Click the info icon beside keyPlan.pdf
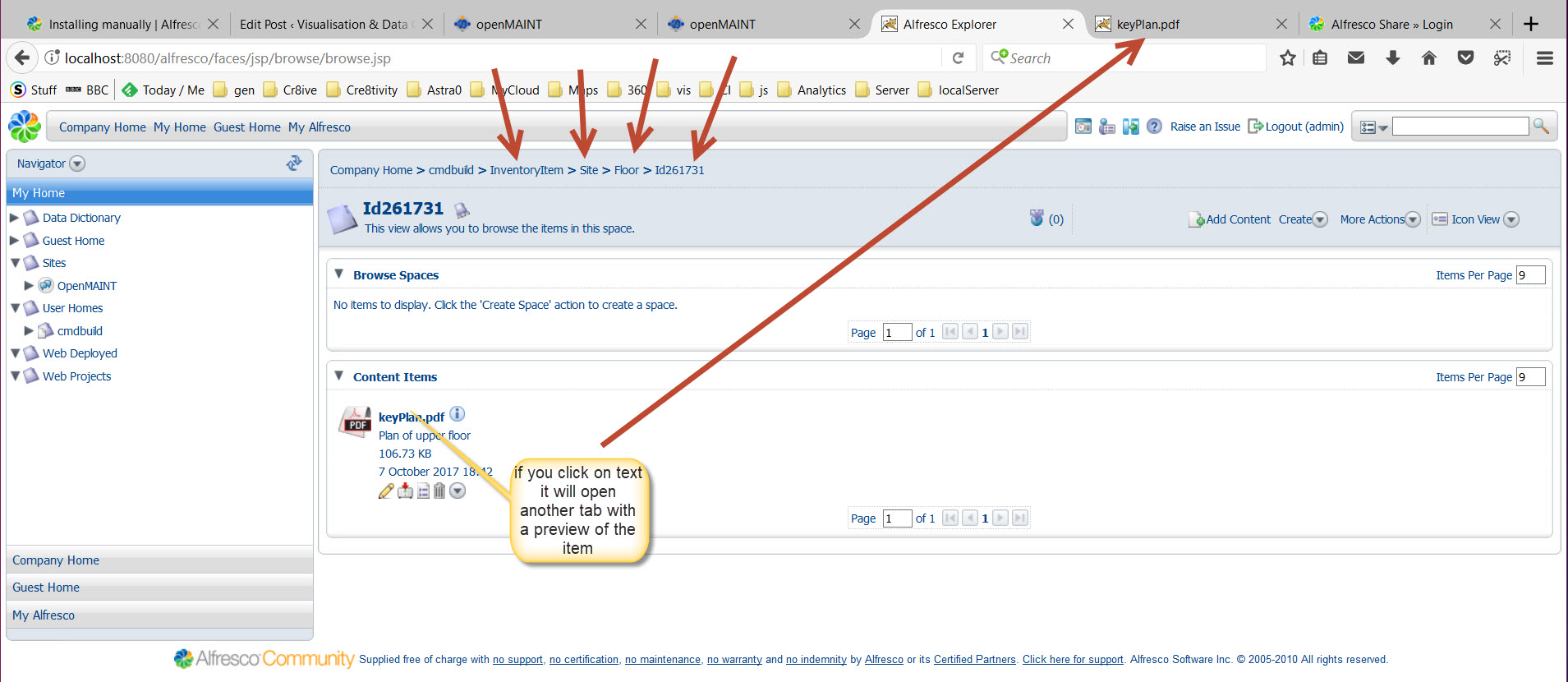 pyautogui.click(x=458, y=414)
